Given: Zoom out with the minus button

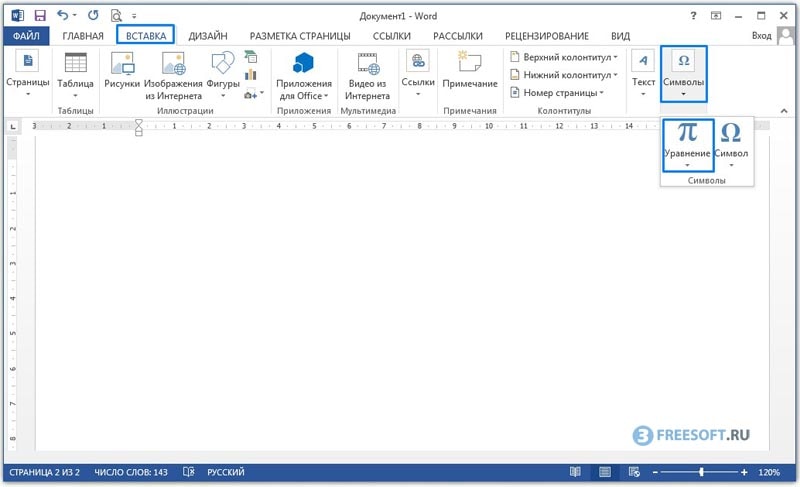Looking at the screenshot, I should (656, 473).
